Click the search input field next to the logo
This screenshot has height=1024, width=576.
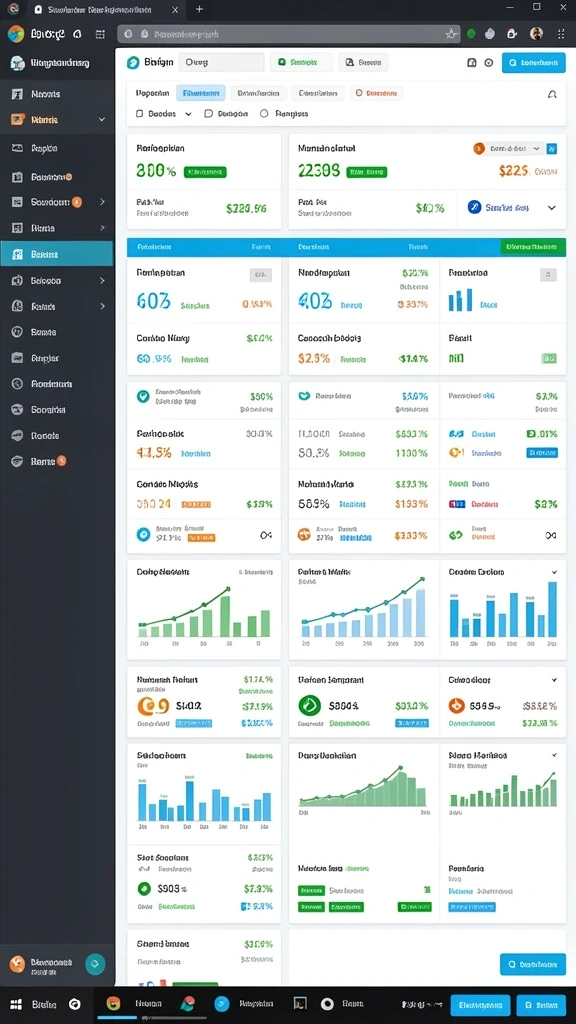click(221, 63)
